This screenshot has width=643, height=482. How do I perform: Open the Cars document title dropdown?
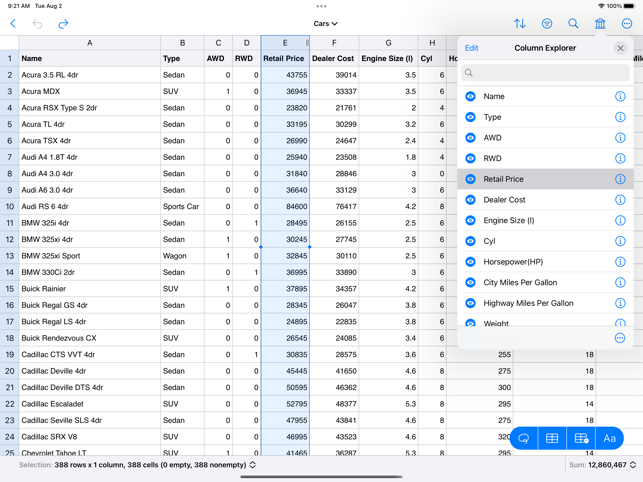325,24
